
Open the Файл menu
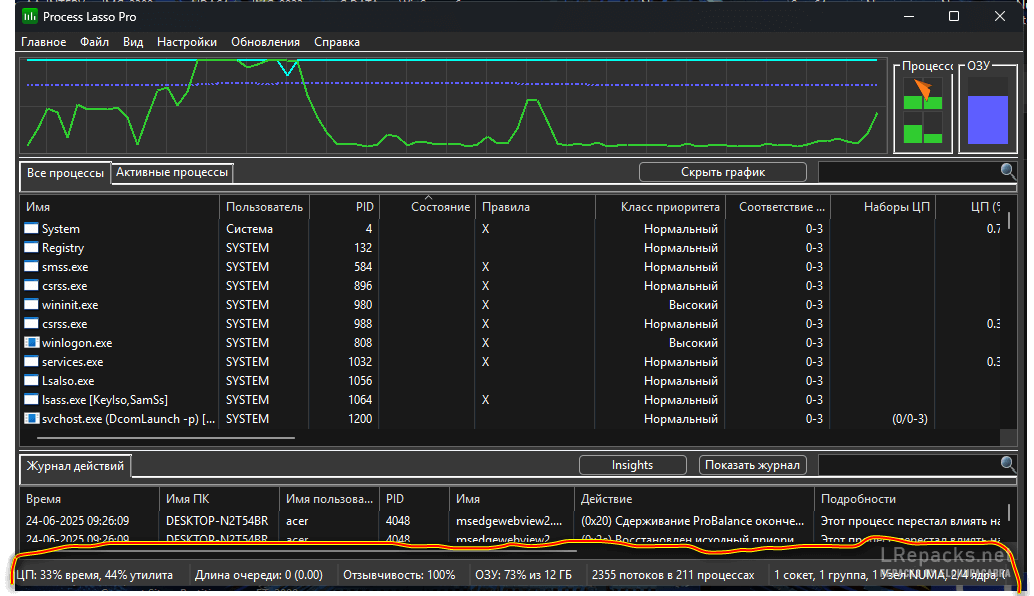94,42
